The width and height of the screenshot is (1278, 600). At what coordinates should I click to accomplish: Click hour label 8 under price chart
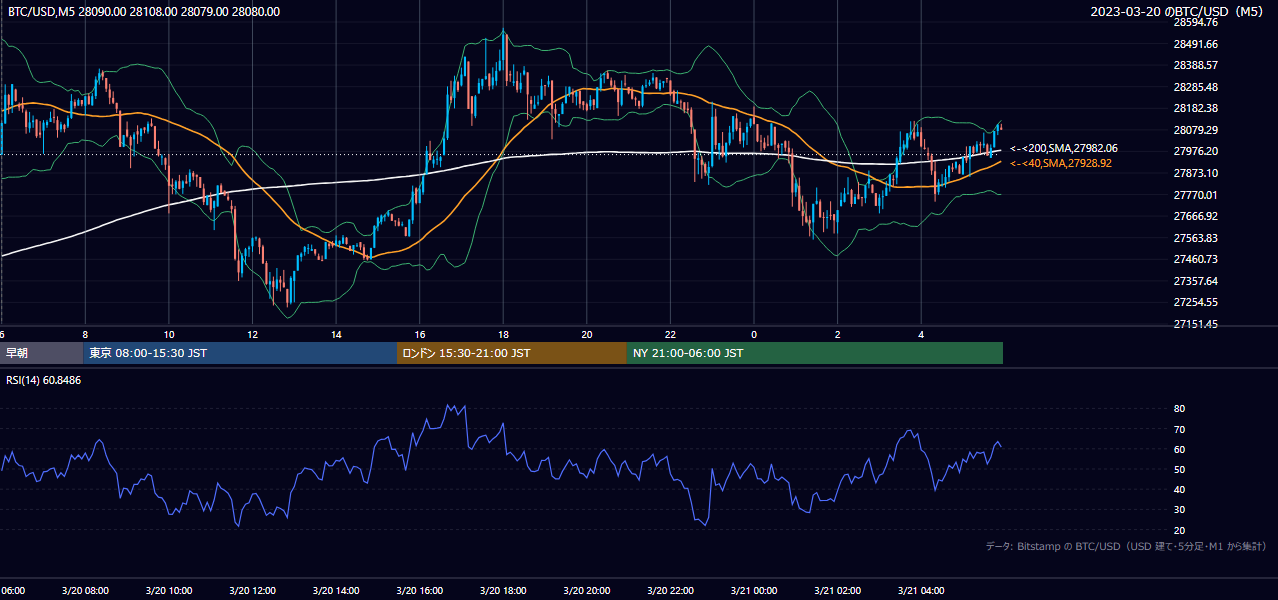pyautogui.click(x=85, y=335)
